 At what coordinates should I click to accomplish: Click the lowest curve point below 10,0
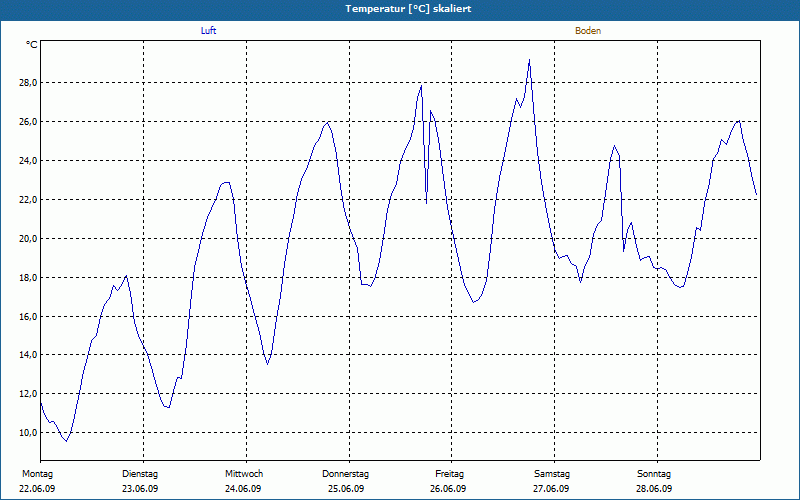tap(66, 441)
